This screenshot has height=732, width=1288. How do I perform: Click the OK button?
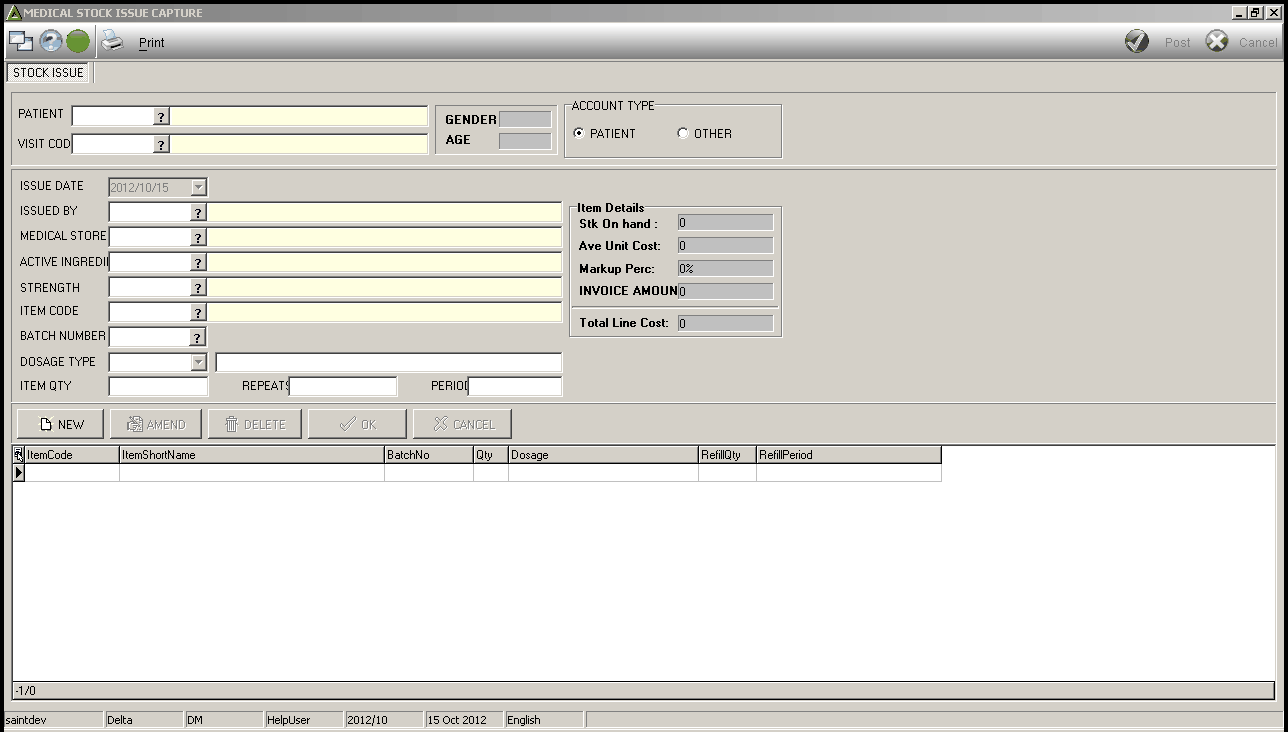coord(357,424)
